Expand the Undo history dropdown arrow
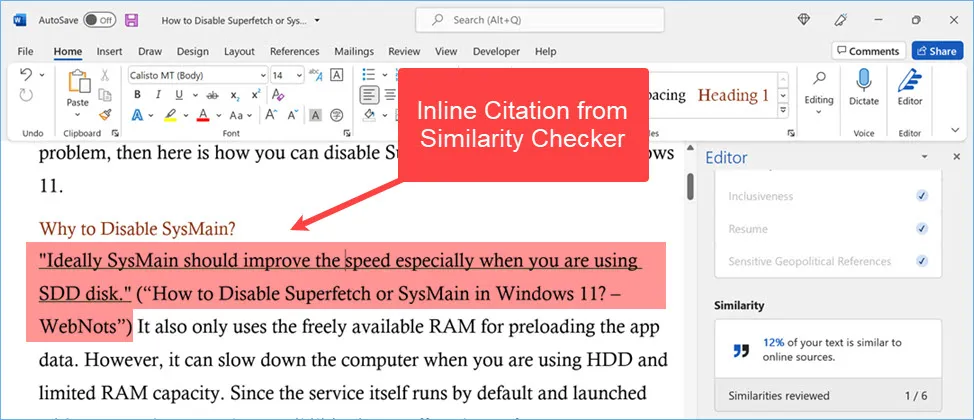This screenshot has width=974, height=420. pos(42,75)
